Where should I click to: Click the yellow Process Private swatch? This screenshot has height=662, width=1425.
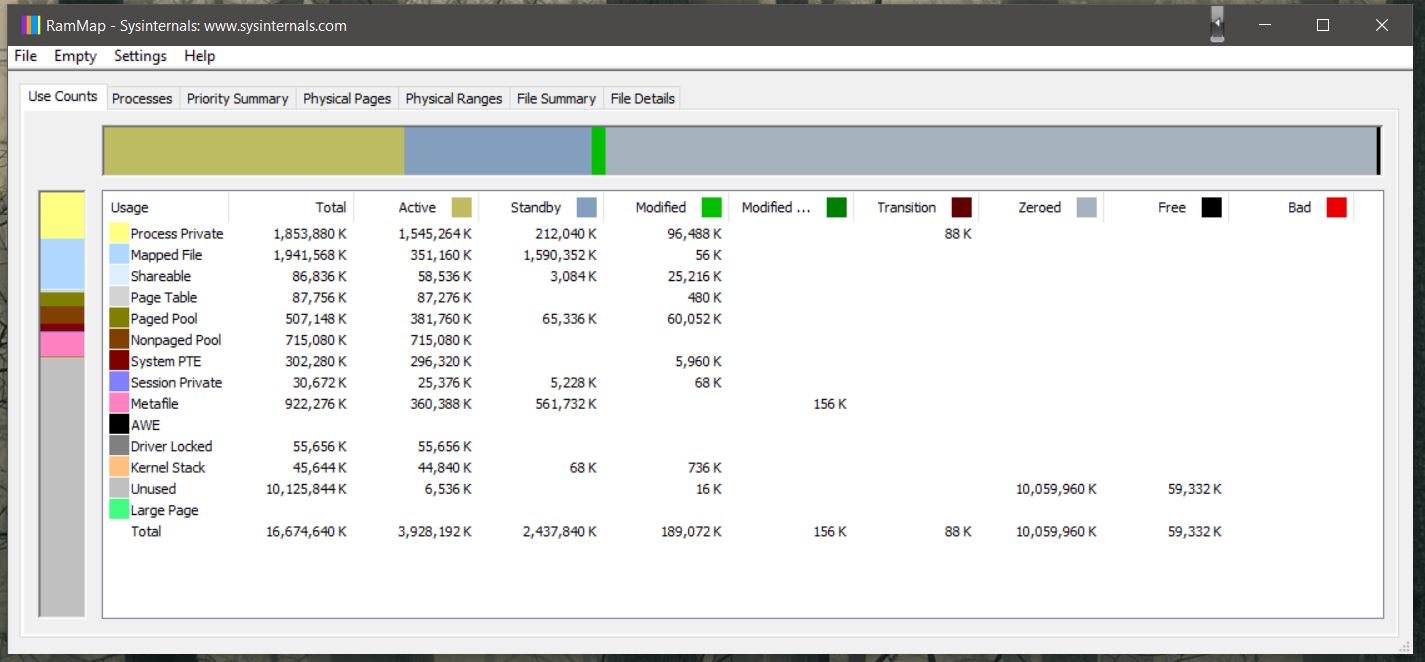[119, 233]
